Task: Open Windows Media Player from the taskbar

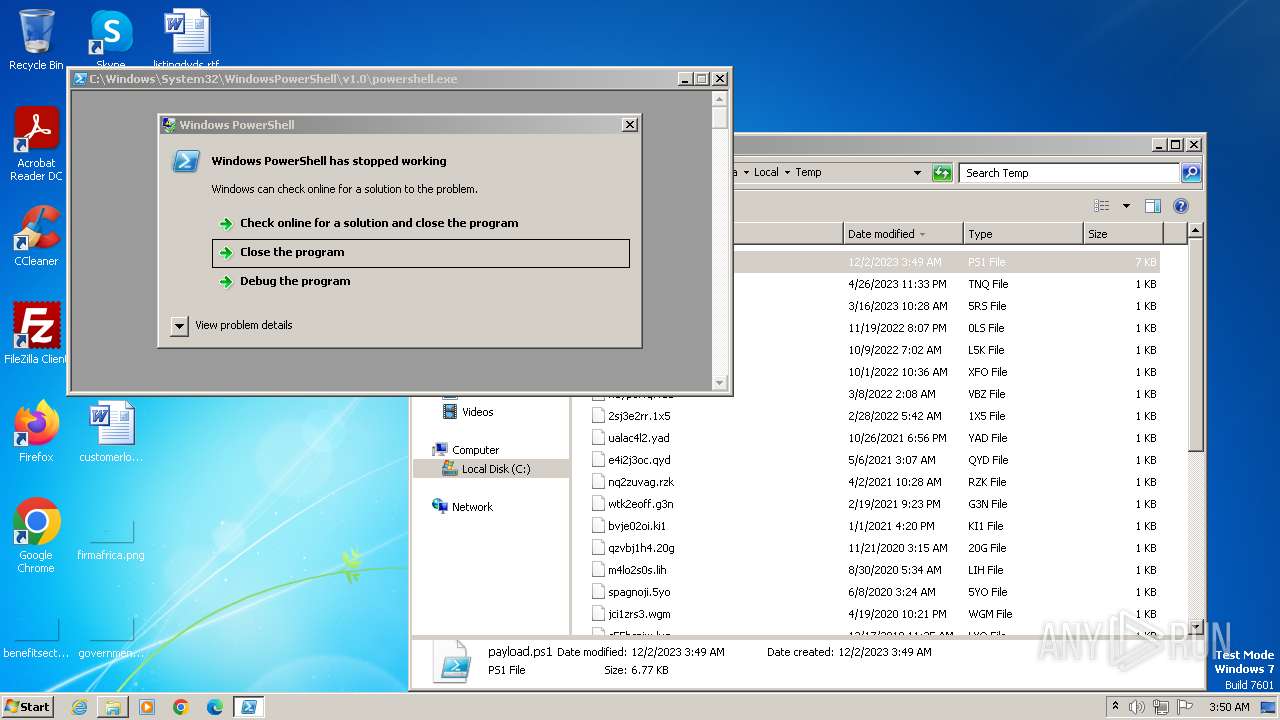Action: [x=147, y=707]
